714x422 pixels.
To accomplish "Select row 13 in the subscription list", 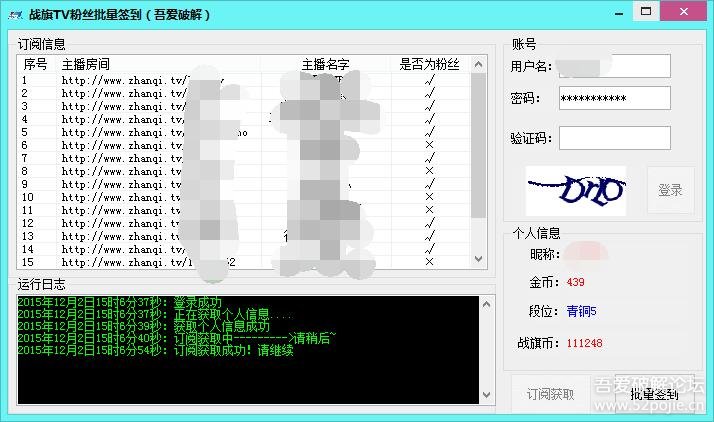I will 244,236.
